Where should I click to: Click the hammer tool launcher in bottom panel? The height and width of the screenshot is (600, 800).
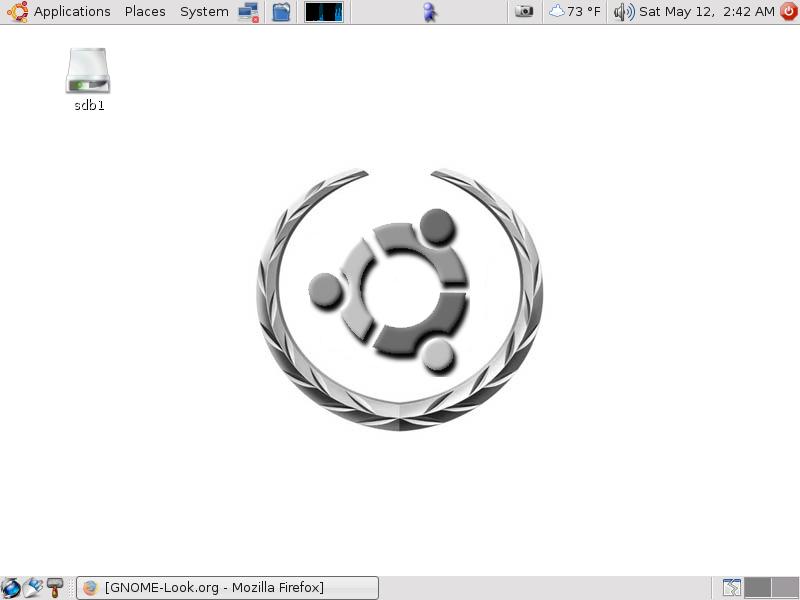55,588
